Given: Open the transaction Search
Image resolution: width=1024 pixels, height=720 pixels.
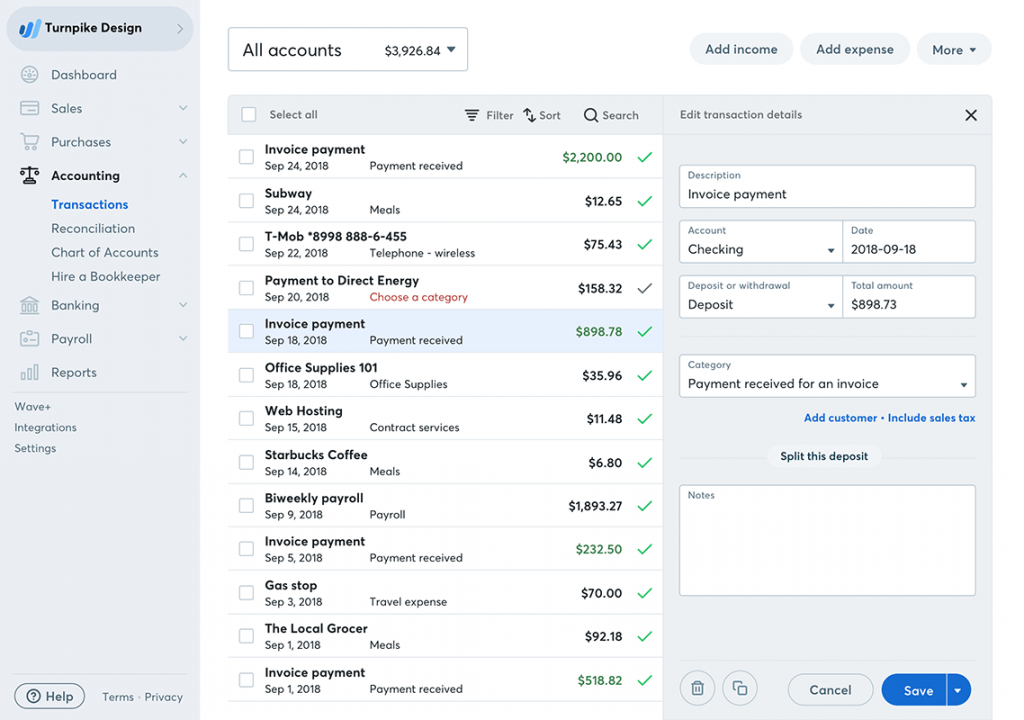Looking at the screenshot, I should [611, 115].
